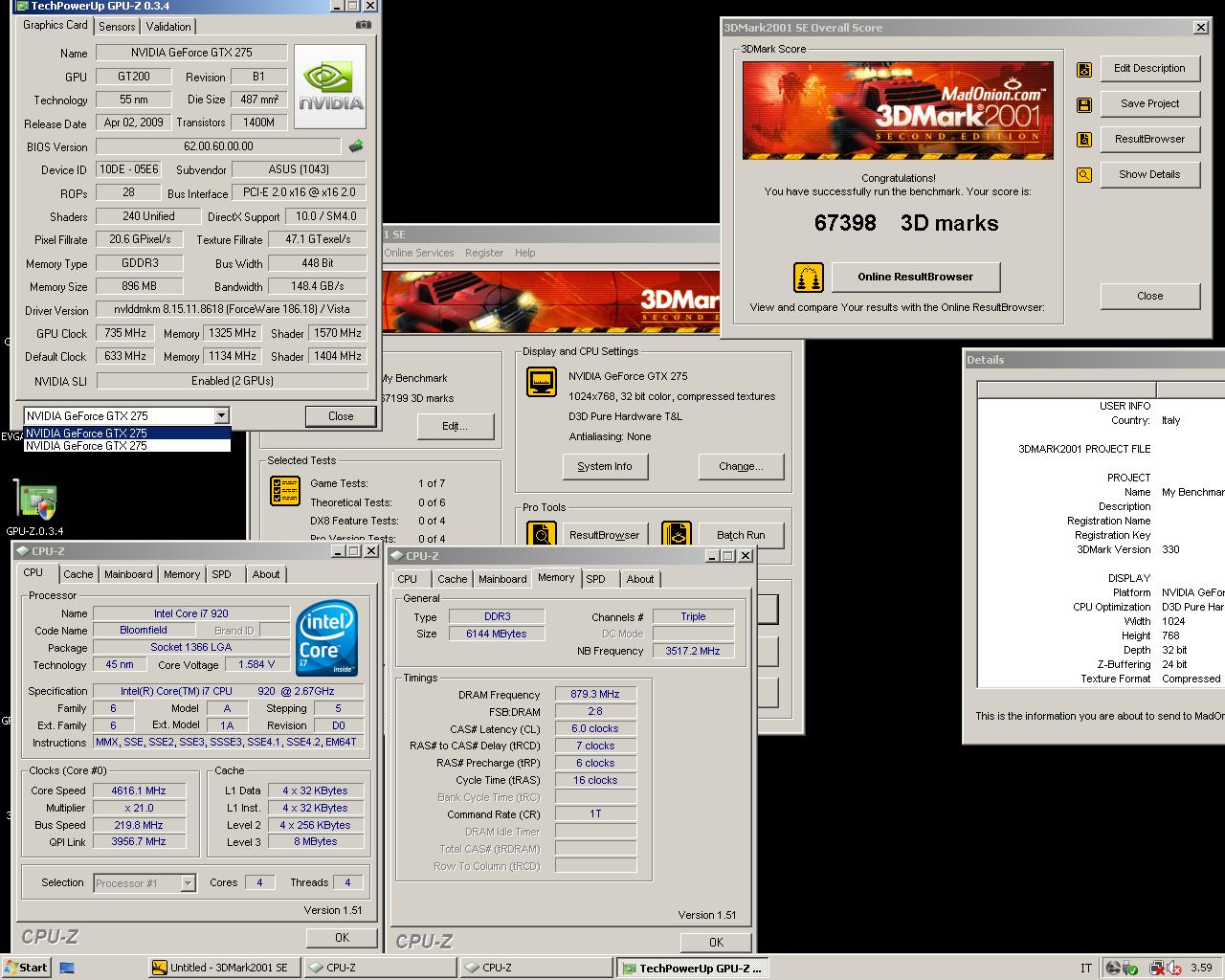Click the Change... display settings button
The height and width of the screenshot is (980, 1225).
741,466
